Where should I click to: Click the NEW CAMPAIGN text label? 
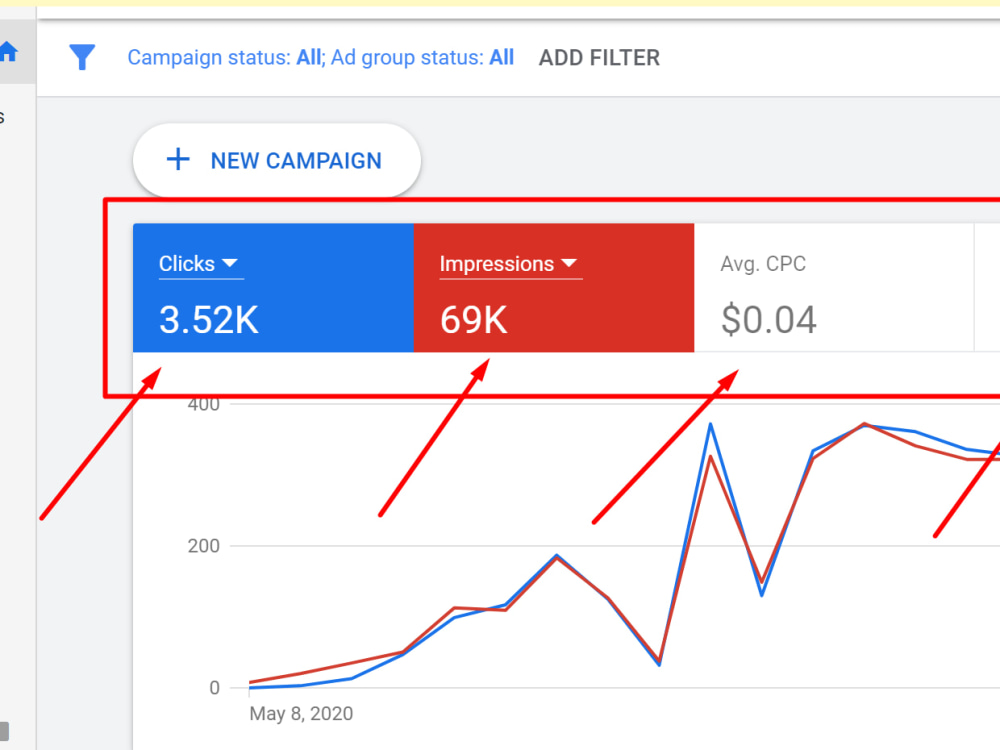pyautogui.click(x=296, y=161)
